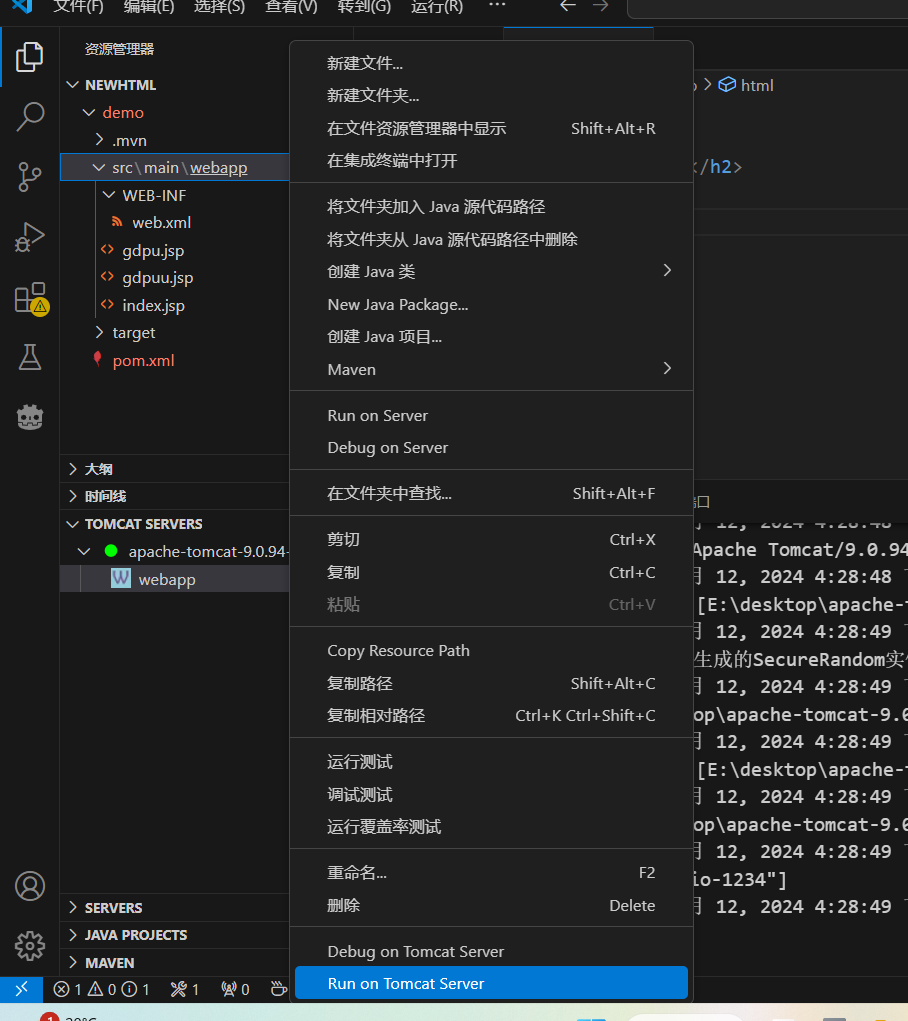Go forward with the right arrow
908x1021 pixels.
pos(601,7)
